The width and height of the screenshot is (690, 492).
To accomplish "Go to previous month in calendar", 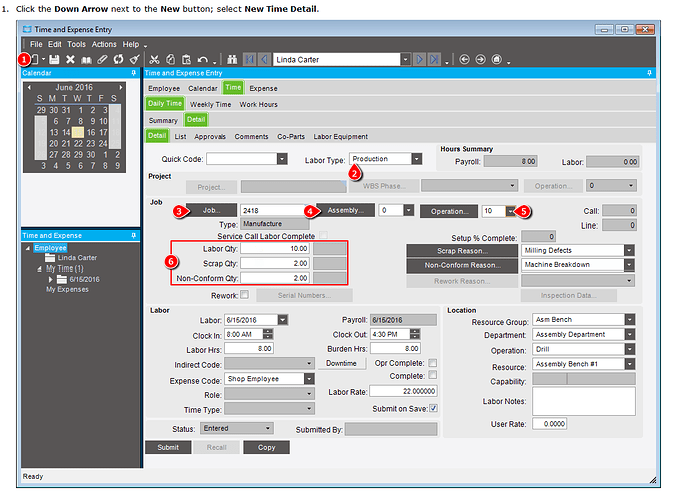I will [29, 87].
